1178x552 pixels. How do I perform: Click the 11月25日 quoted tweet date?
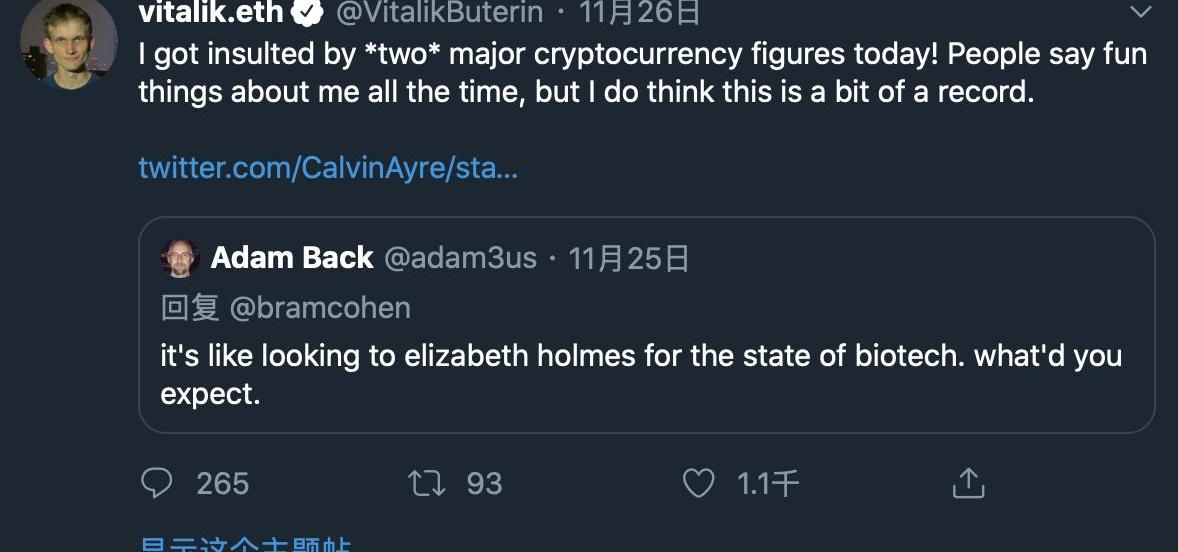(x=629, y=258)
